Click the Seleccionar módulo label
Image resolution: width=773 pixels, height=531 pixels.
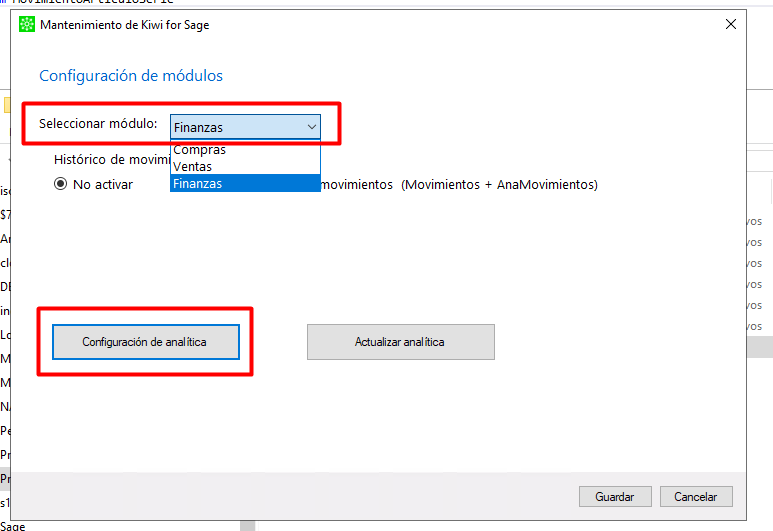pyautogui.click(x=98, y=123)
